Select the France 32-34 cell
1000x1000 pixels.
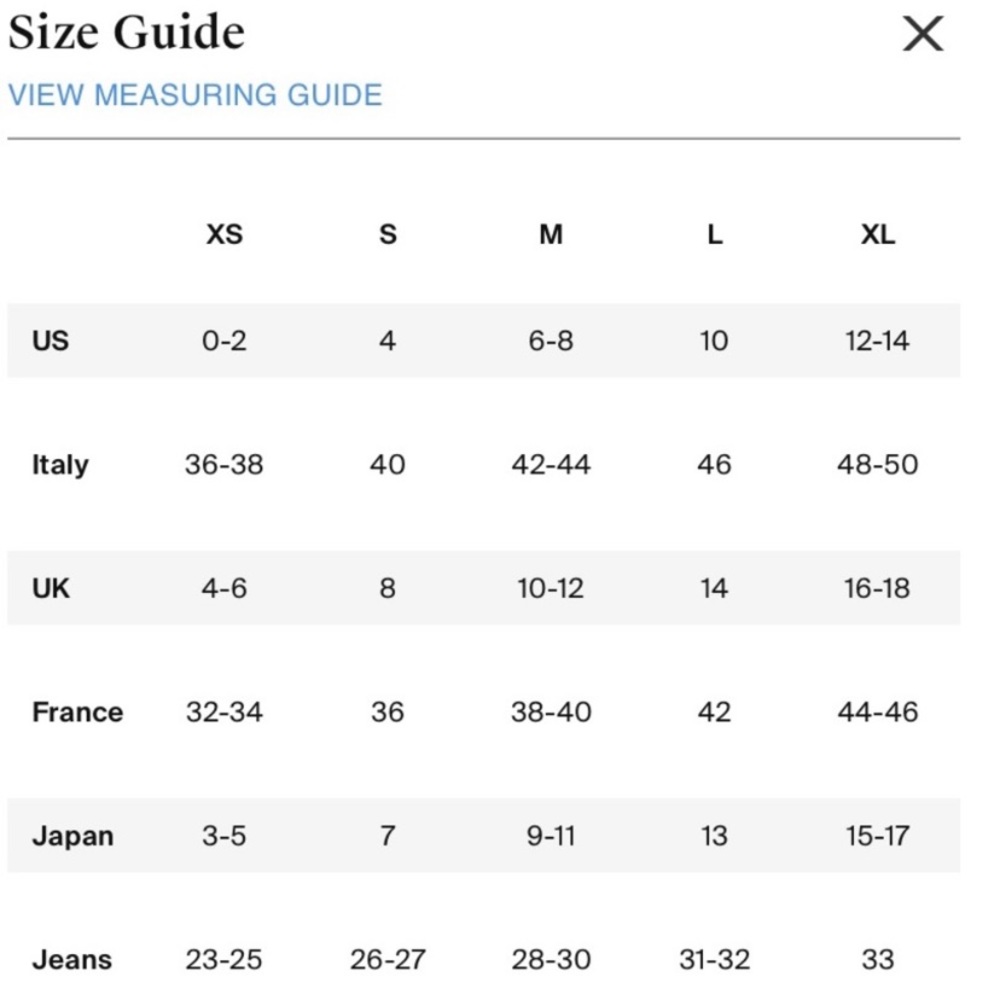[224, 712]
